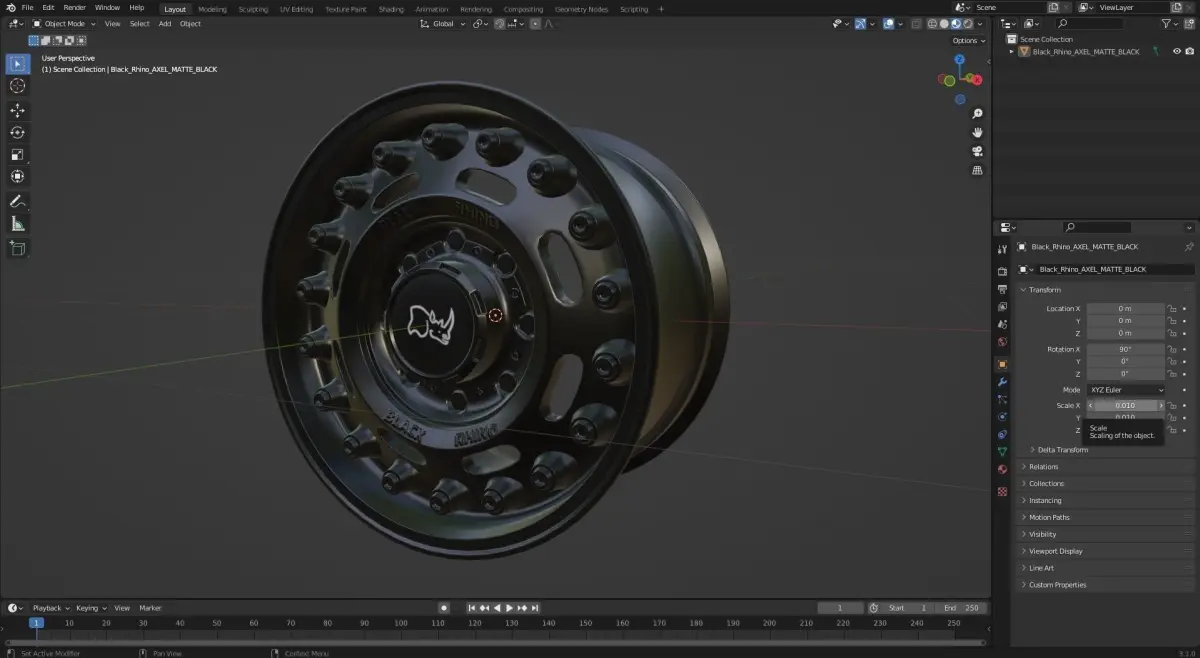Image resolution: width=1200 pixels, height=658 pixels.
Task: Open the viewport Options dropdown
Action: coord(968,40)
